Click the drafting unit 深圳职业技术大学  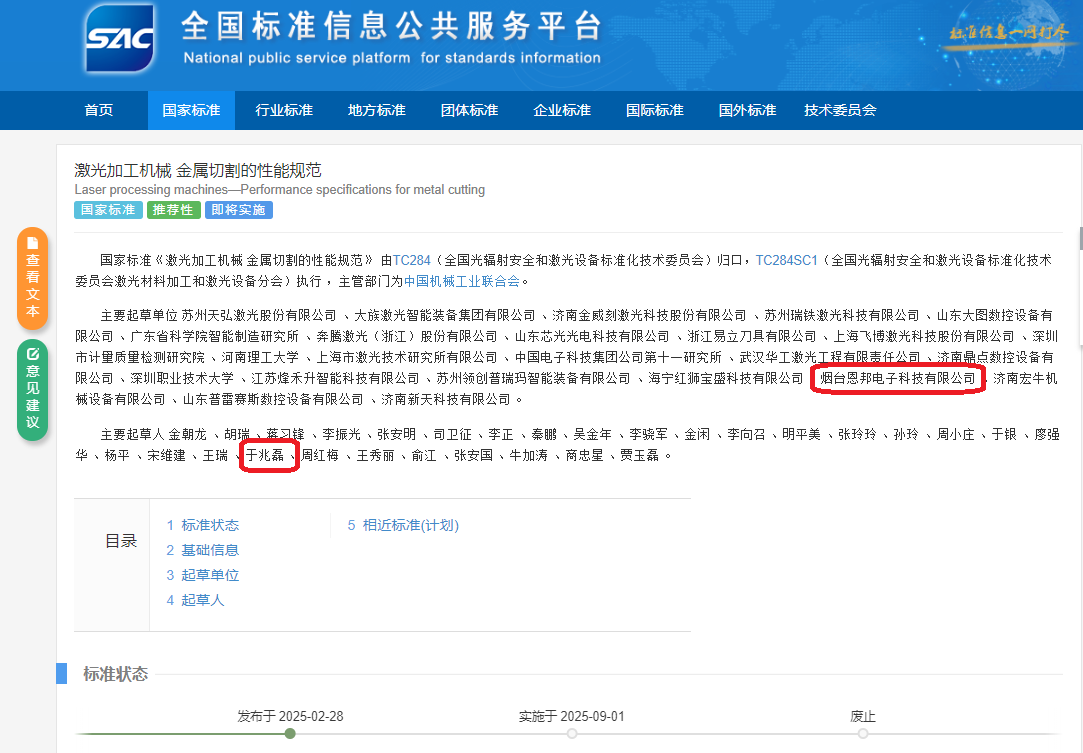click(x=182, y=379)
